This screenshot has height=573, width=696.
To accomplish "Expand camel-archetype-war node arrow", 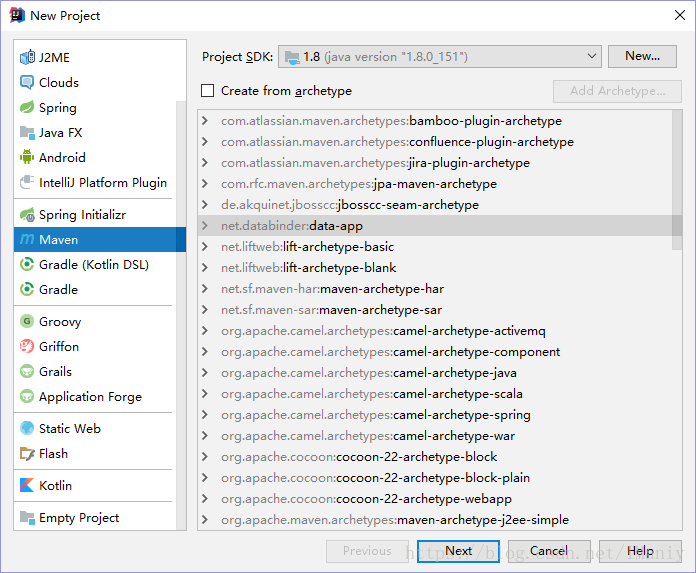I will coord(205,436).
